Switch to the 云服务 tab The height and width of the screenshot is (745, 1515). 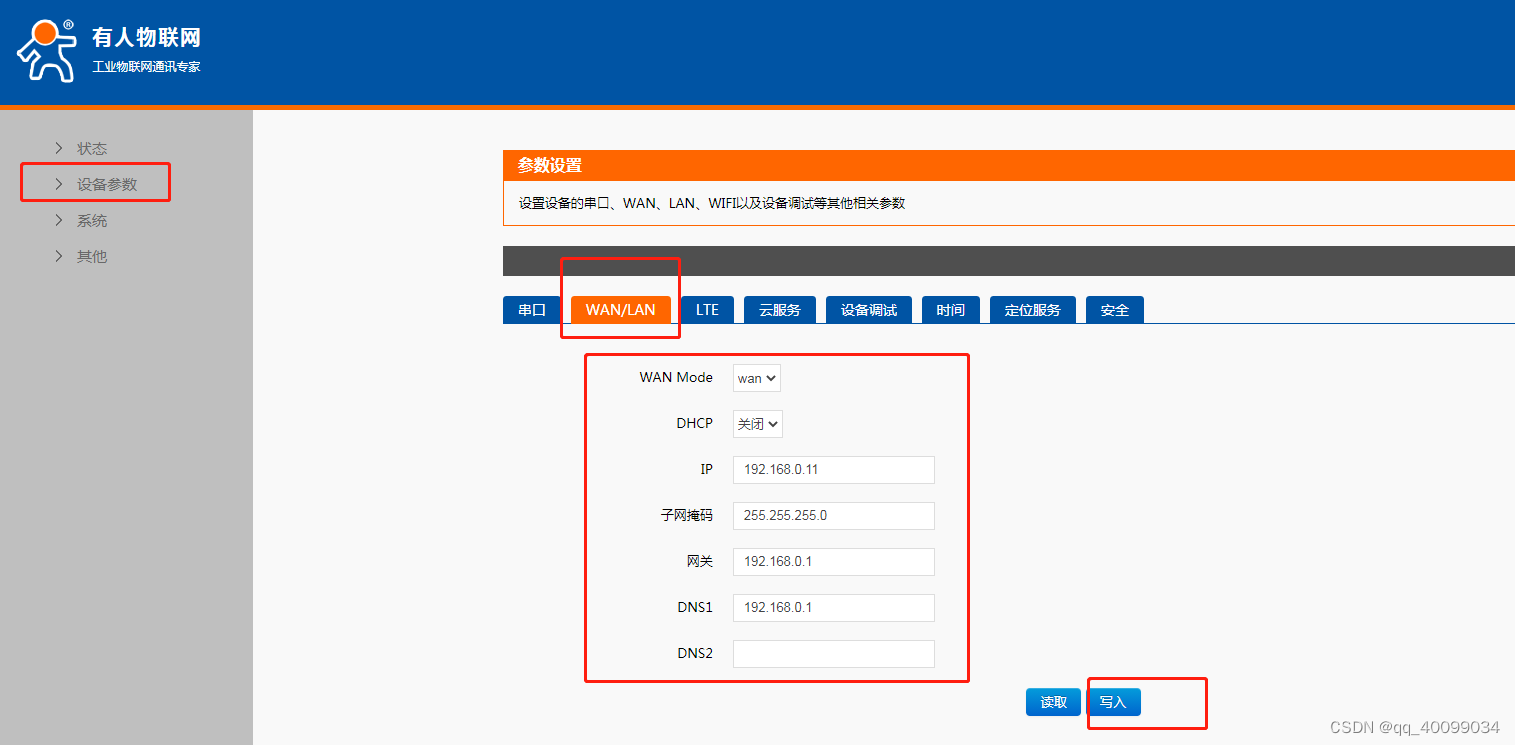click(780, 310)
